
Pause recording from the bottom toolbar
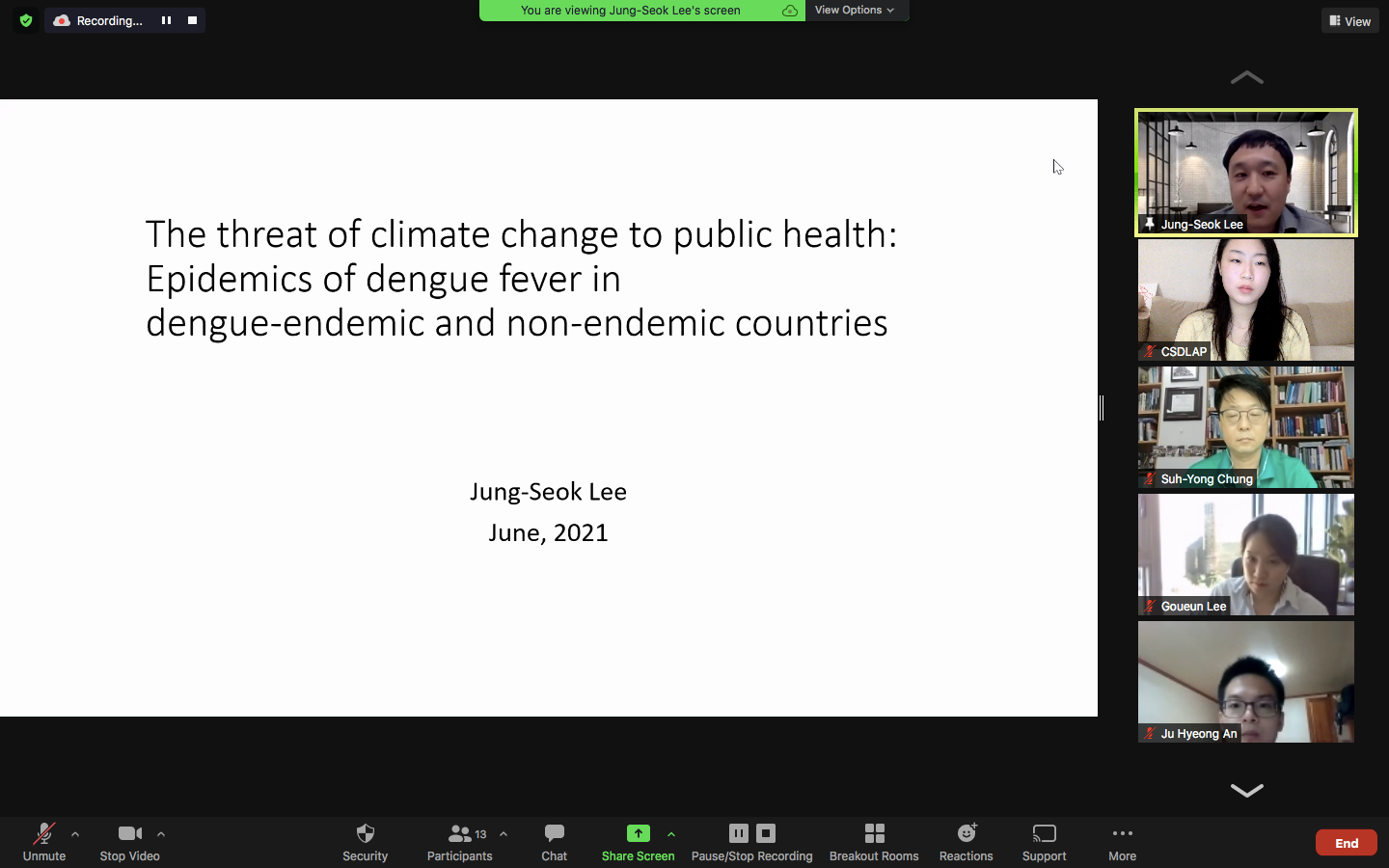point(739,833)
